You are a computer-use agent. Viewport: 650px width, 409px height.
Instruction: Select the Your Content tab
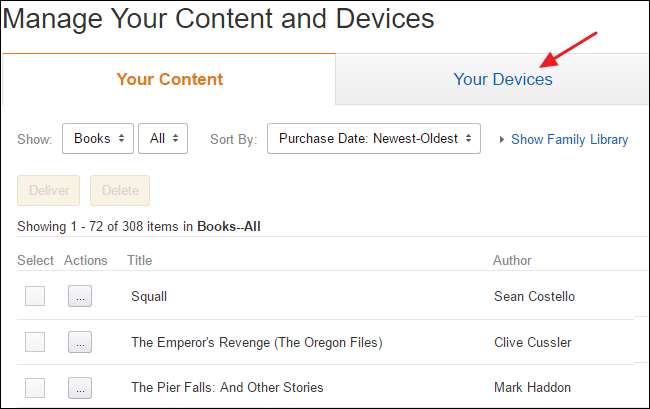169,79
